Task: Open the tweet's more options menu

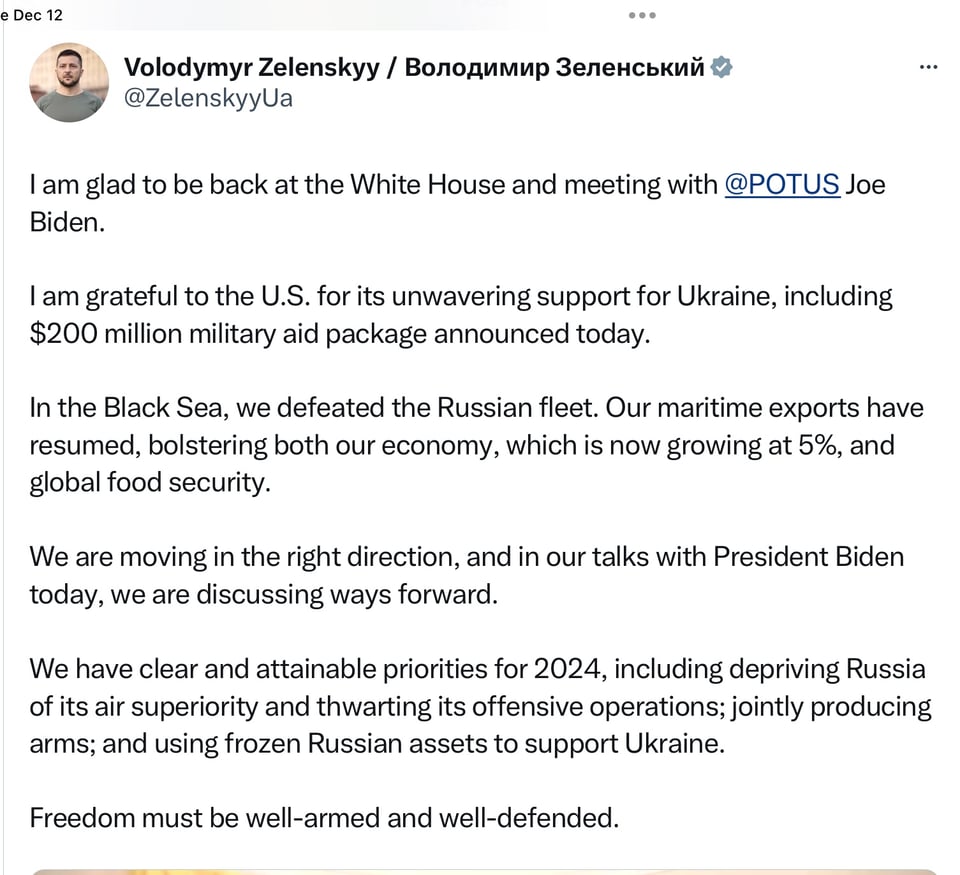Action: pos(928,68)
